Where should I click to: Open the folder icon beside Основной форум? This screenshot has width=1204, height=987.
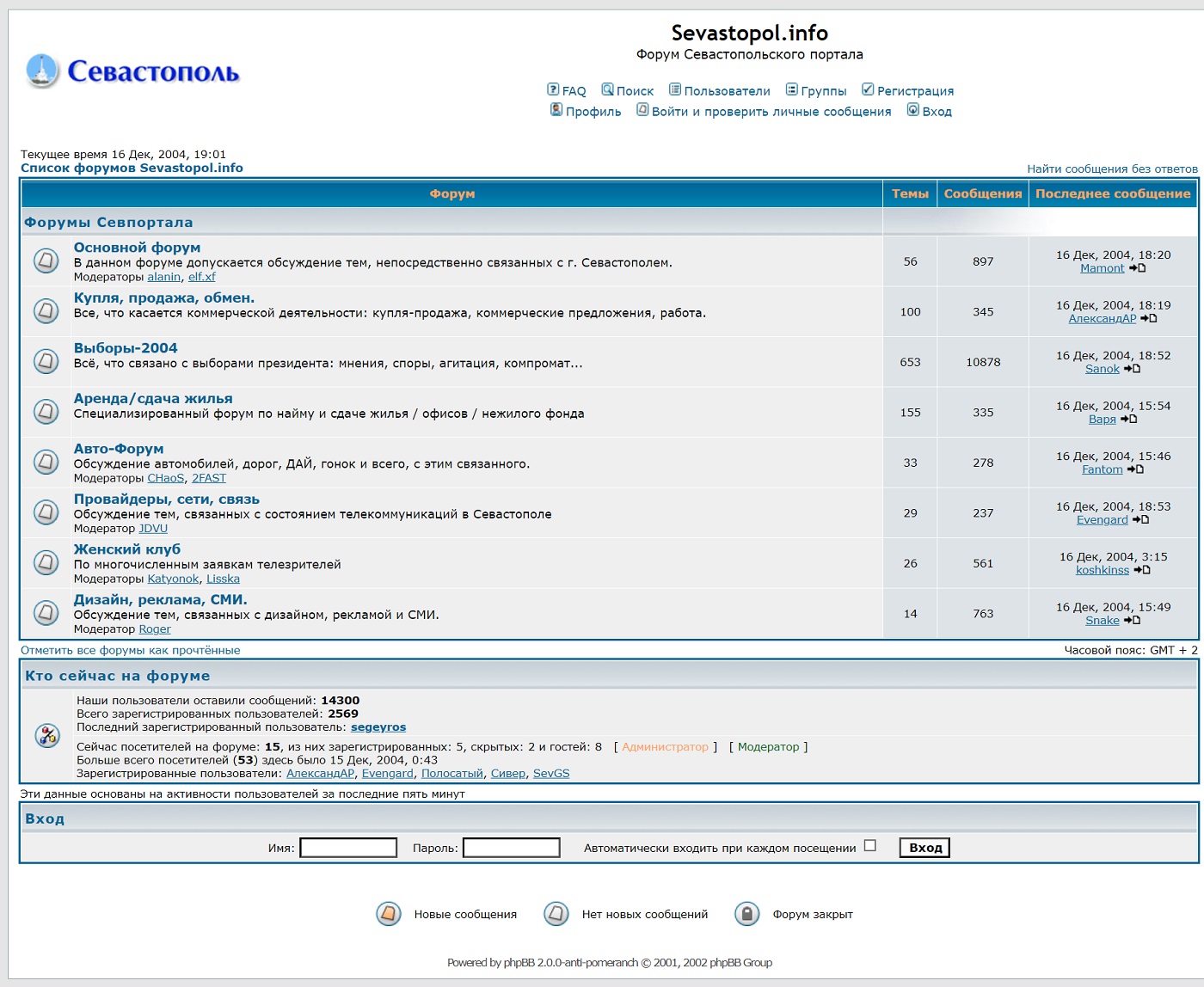click(x=46, y=261)
